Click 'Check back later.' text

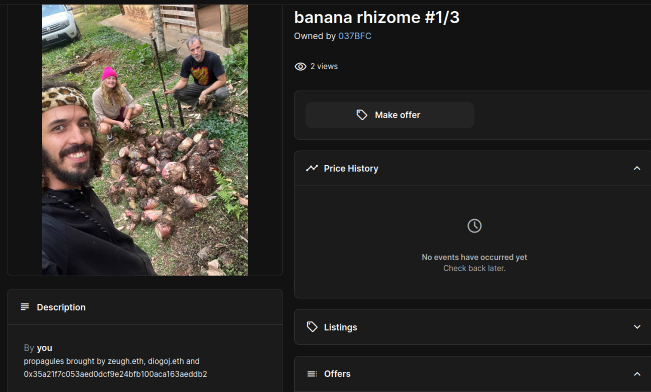point(474,268)
